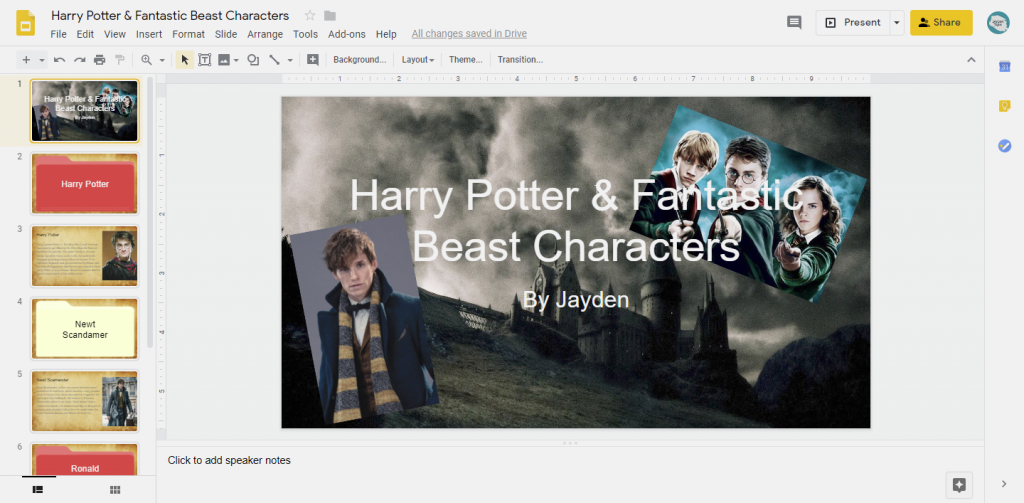Open the Format menu

(x=189, y=34)
